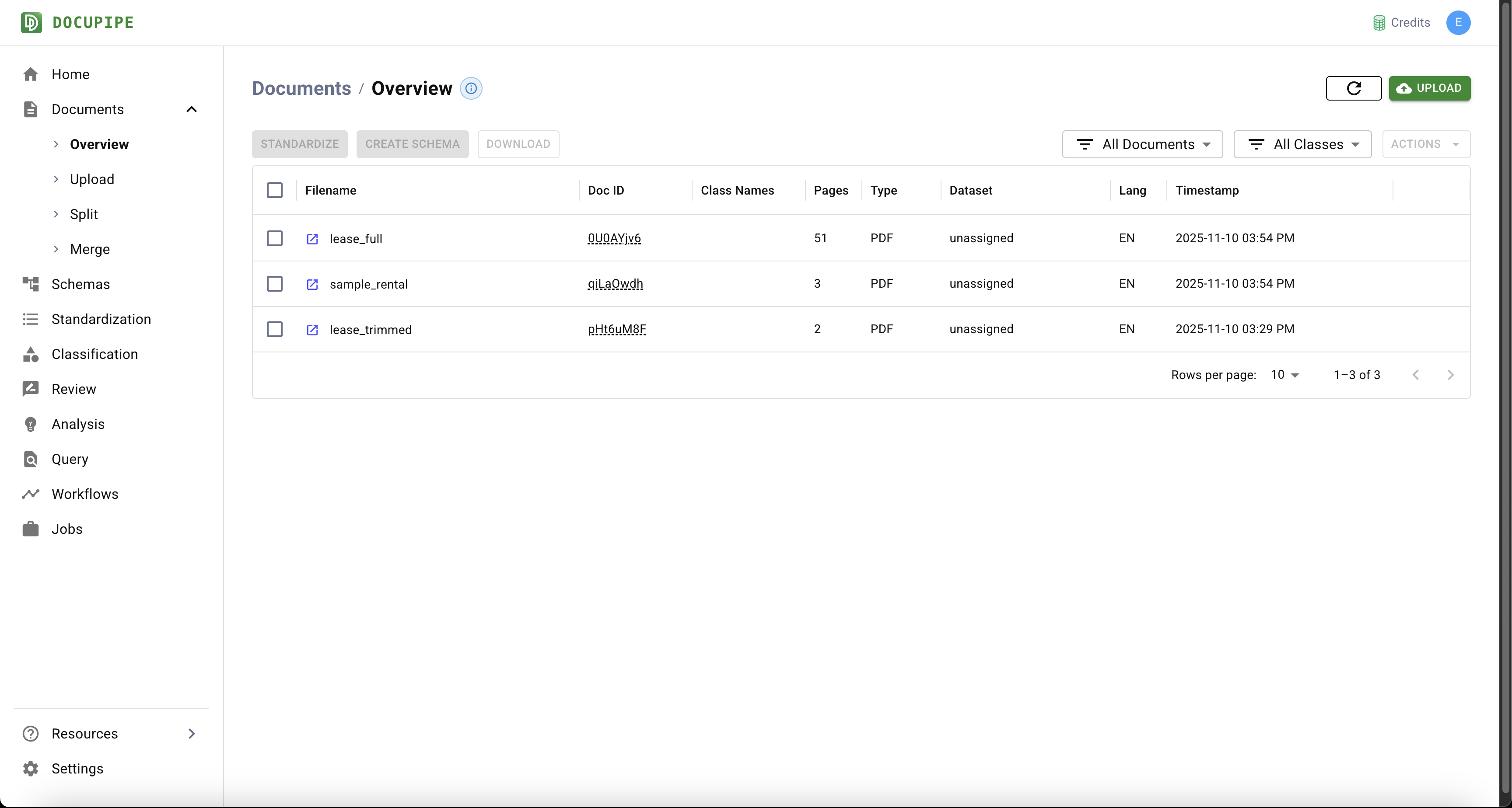Click the Doc ID link pHt6uM8F

616,329
